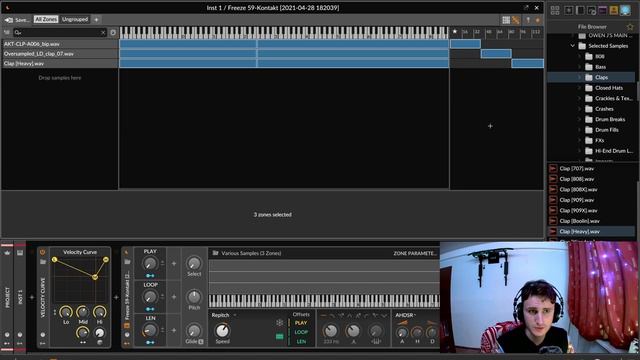The image size is (640, 360).
Task: Click the Pitch knob in sampler
Action: pos(194,297)
